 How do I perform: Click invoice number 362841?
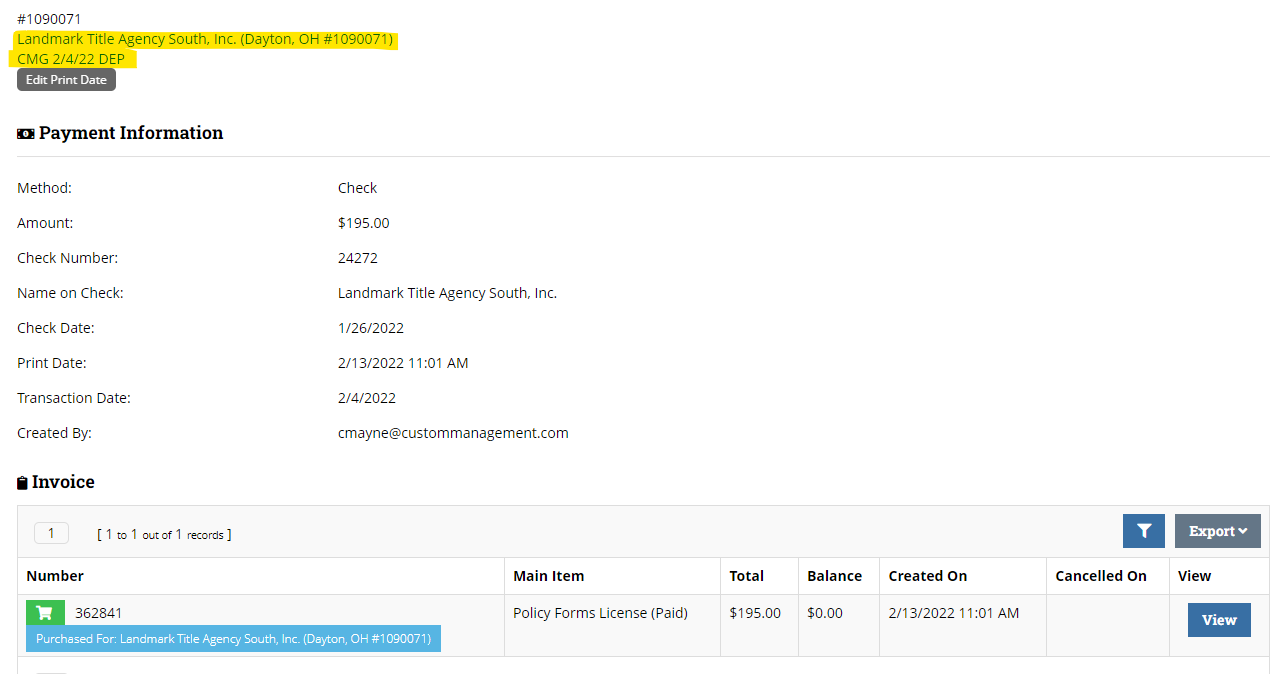[99, 613]
